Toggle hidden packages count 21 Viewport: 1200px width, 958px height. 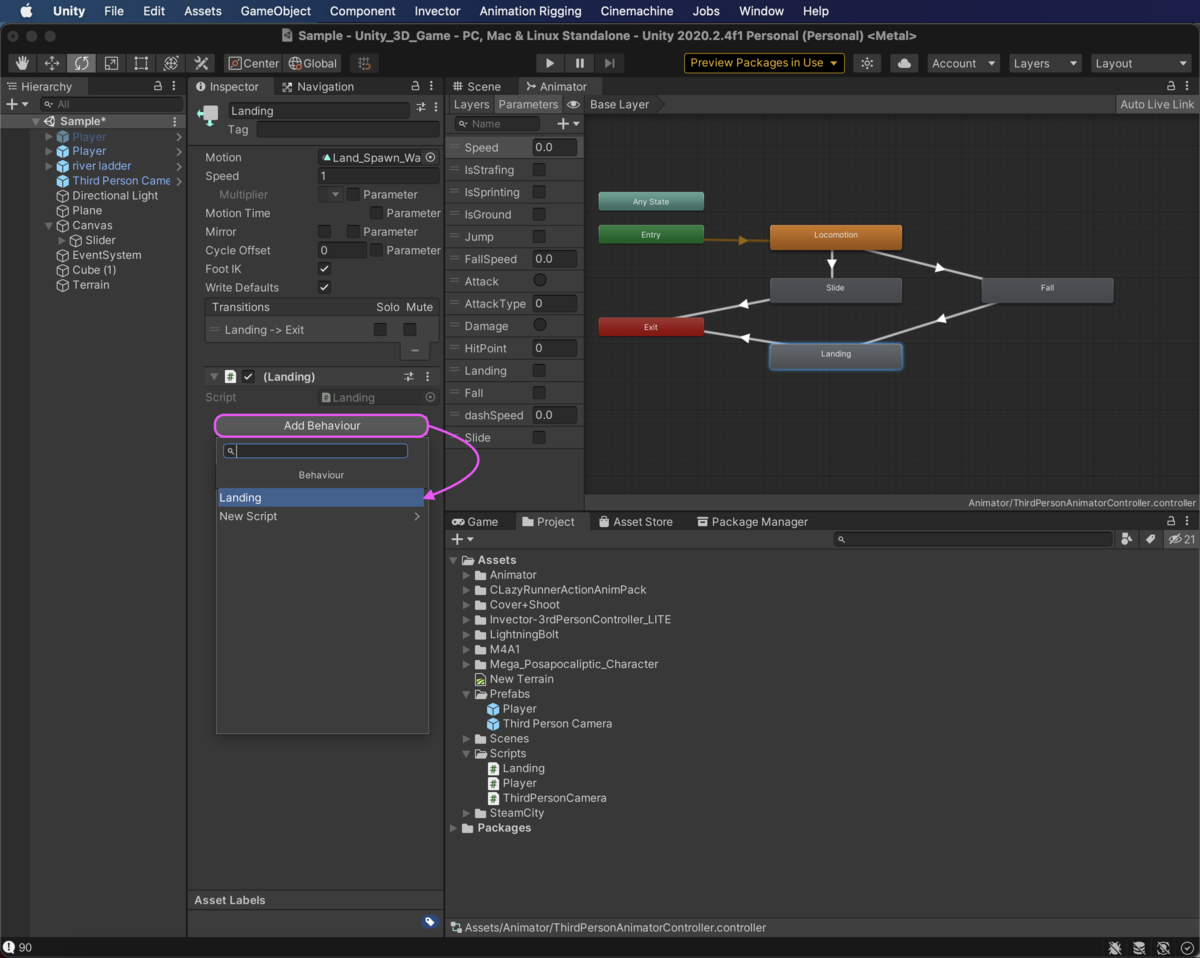1182,539
